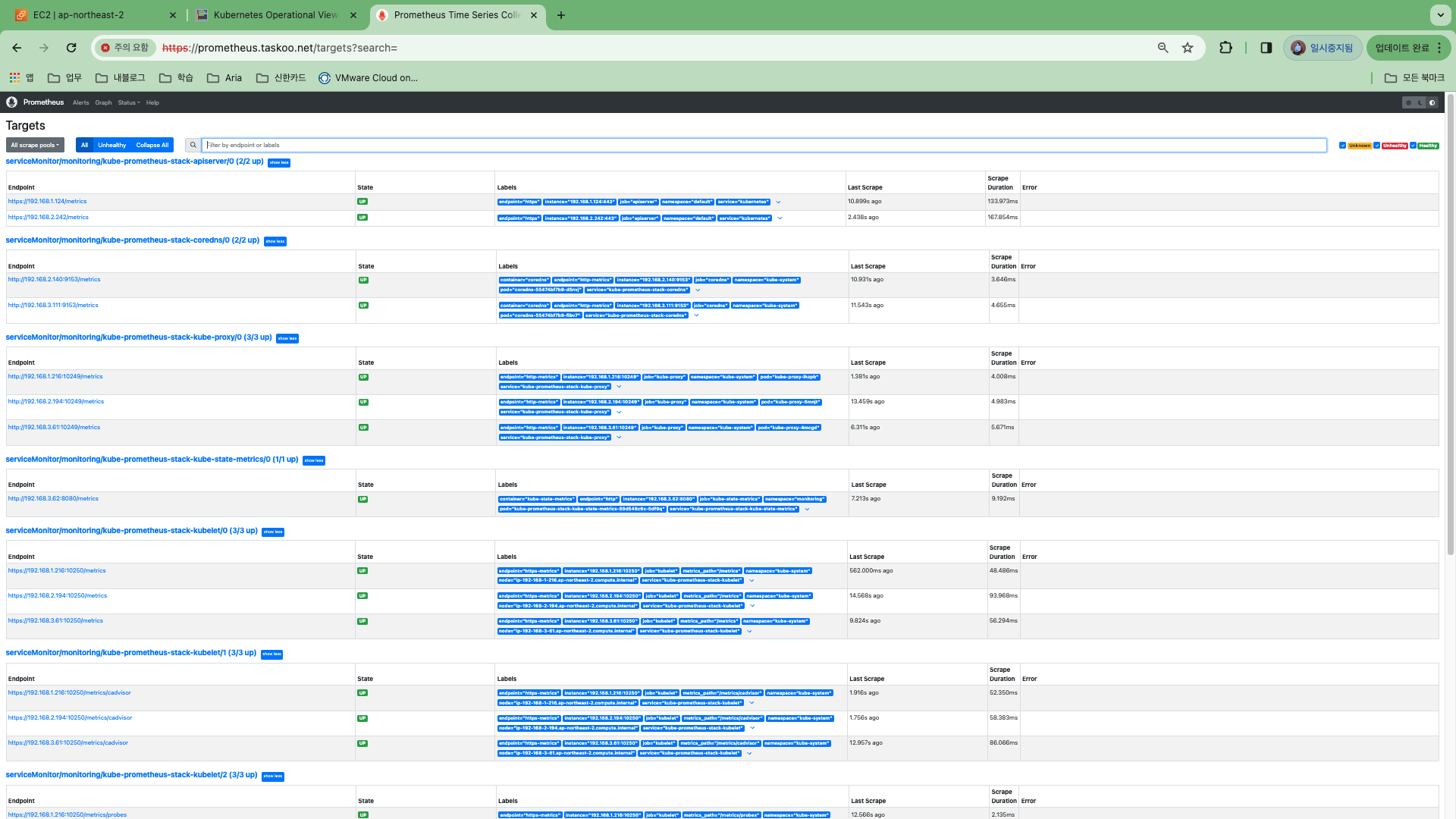The width and height of the screenshot is (1456, 819).
Task: Go back with browser back arrow
Action: pos(17,48)
